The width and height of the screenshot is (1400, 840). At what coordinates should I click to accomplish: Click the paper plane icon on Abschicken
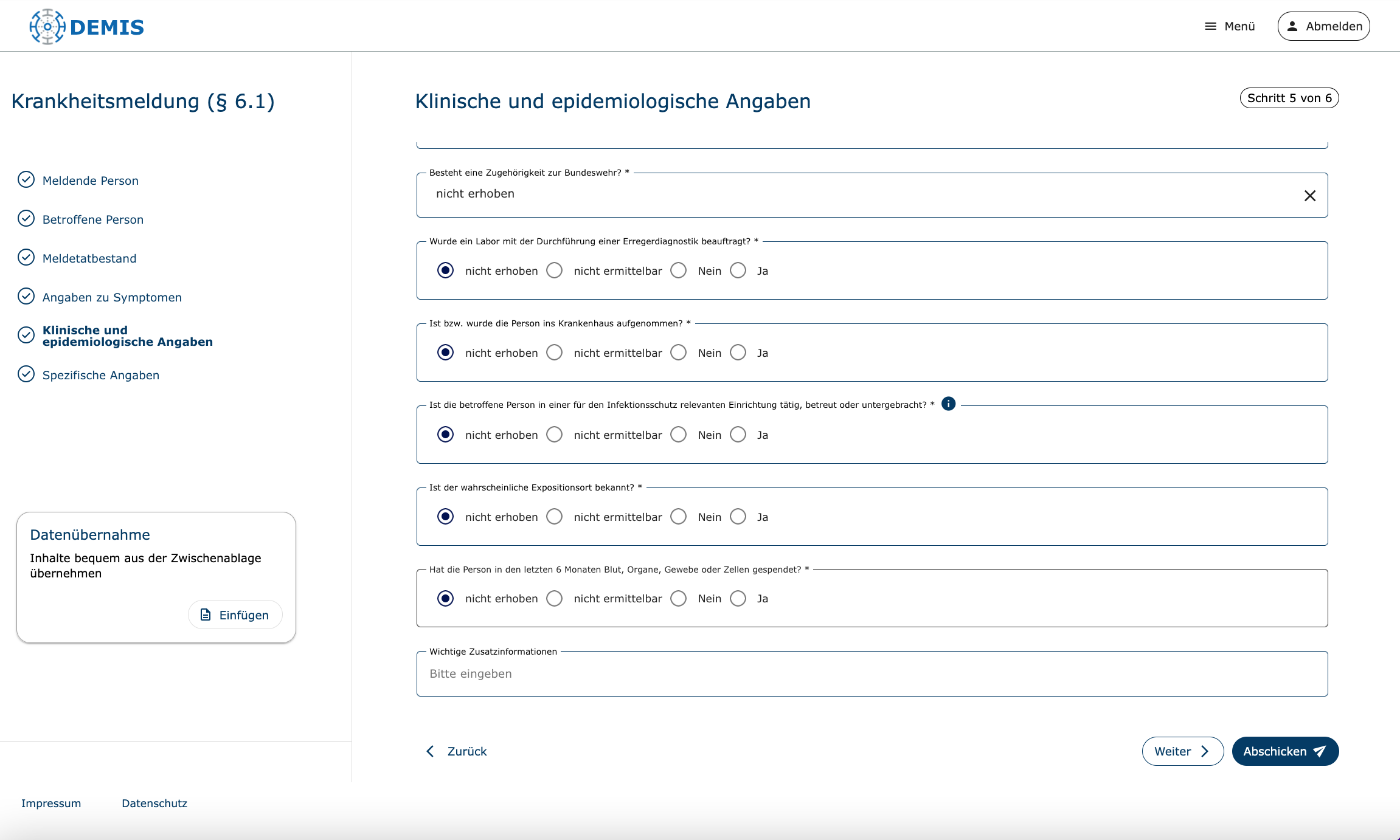1320,751
